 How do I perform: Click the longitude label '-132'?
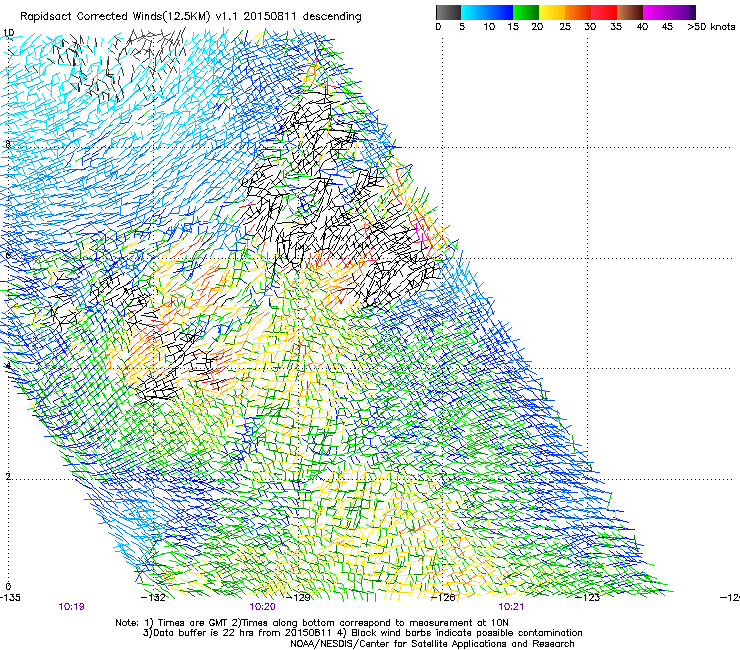153,598
